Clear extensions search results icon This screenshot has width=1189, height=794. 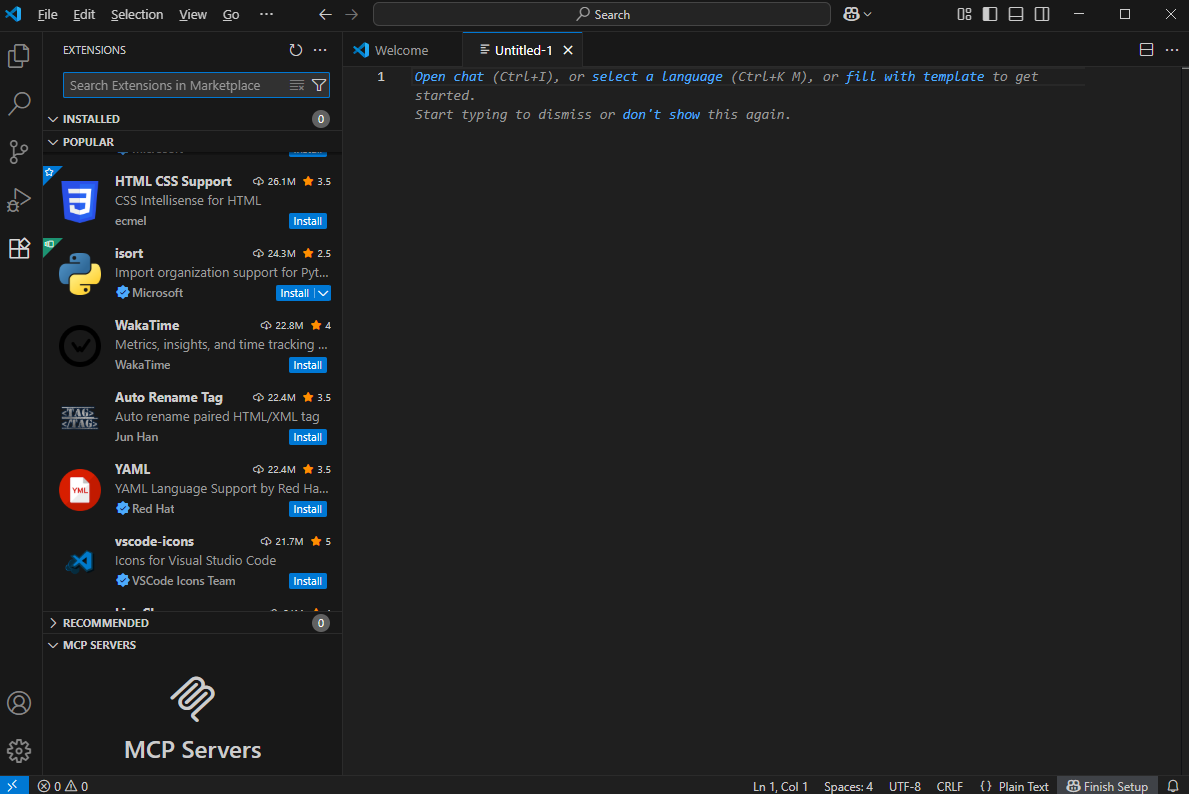point(297,86)
